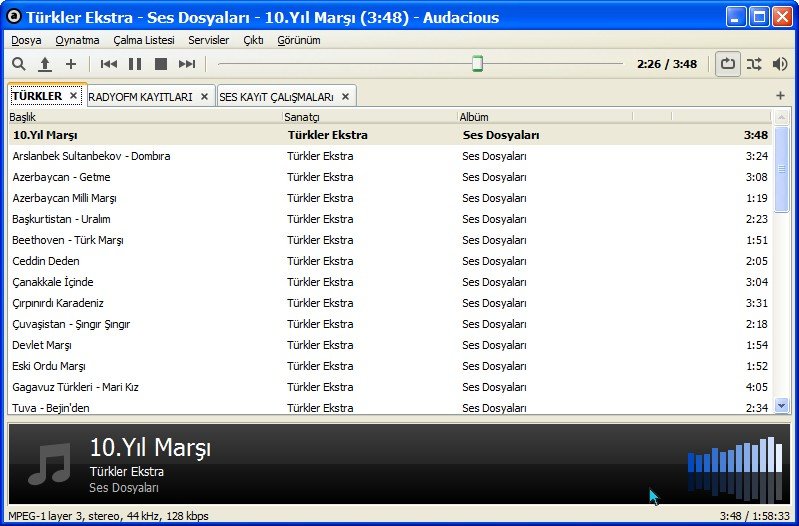The height and width of the screenshot is (526, 799).
Task: Click the 4:05 duration of Mari Kız row
Action: pyautogui.click(x=757, y=387)
